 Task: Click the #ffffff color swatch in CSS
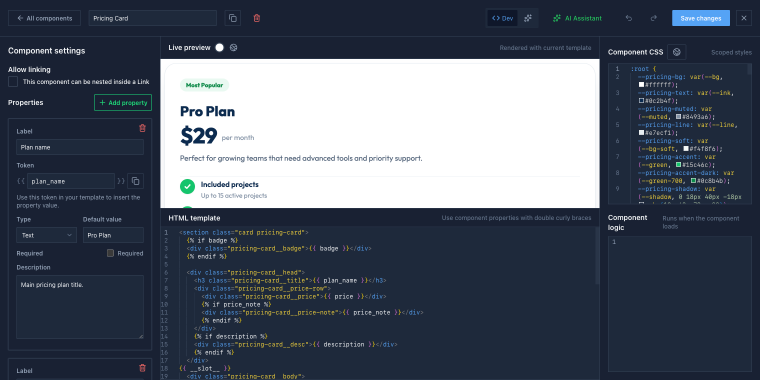tap(641, 84)
